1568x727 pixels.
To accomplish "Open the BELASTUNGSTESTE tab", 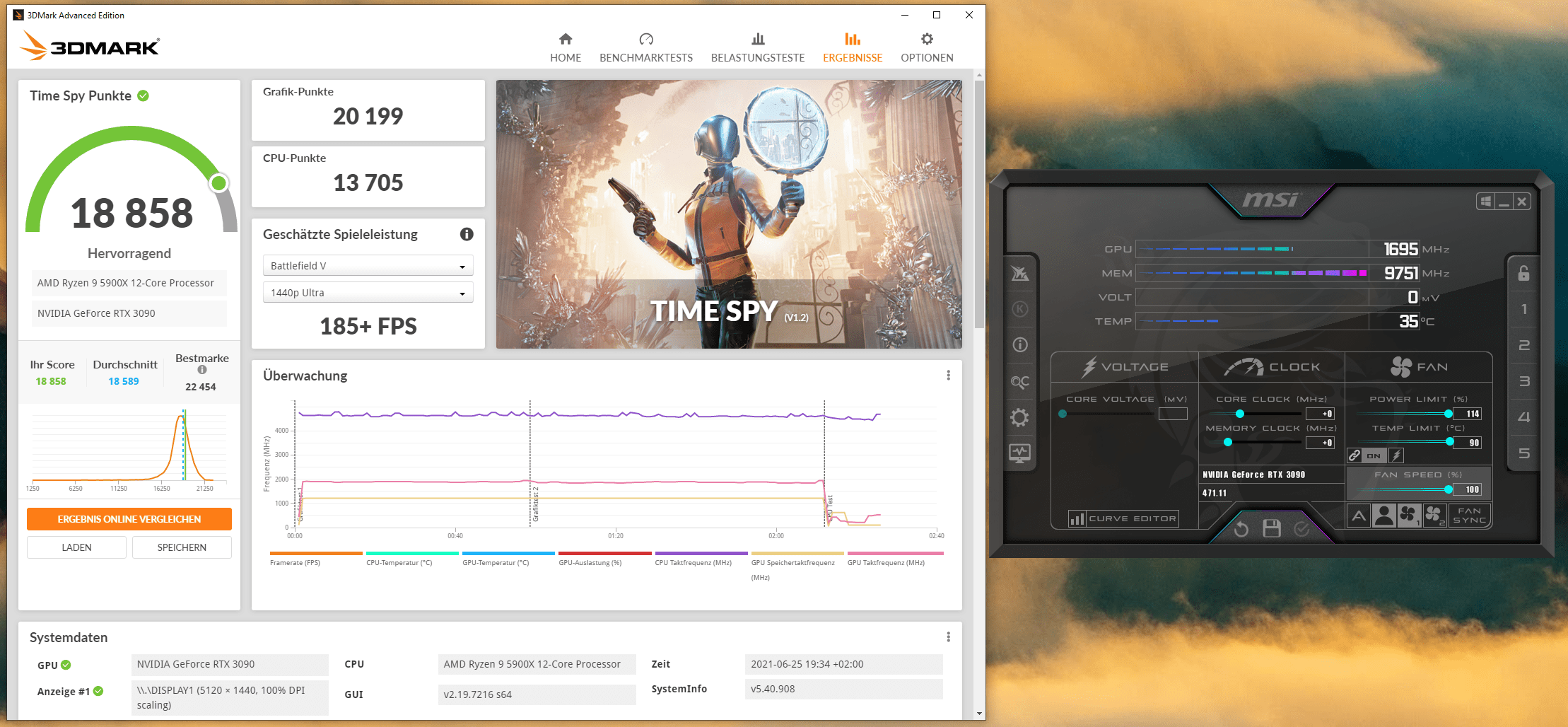I will 758,47.
